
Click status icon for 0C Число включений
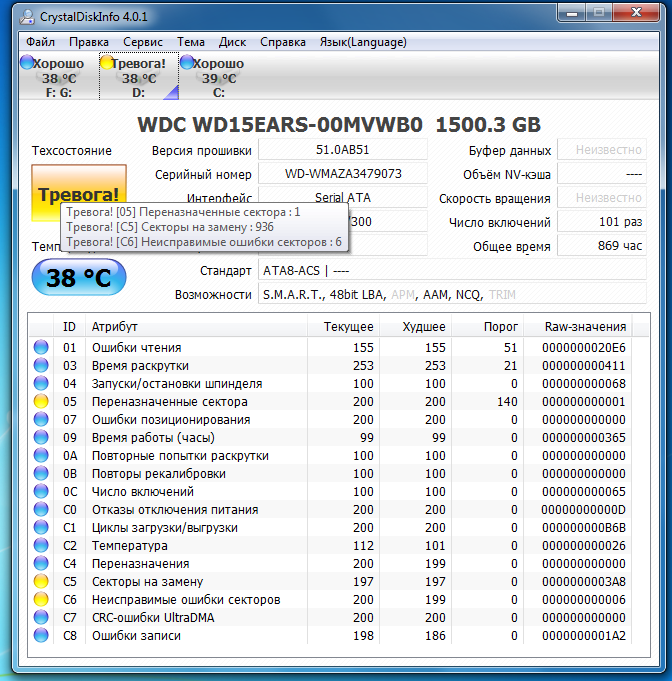[41, 491]
